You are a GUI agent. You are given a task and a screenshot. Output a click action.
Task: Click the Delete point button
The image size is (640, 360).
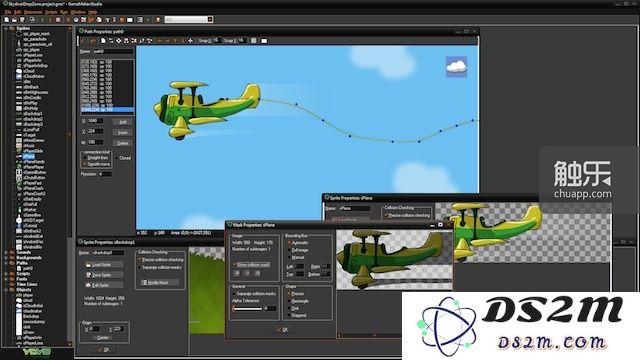(x=122, y=143)
